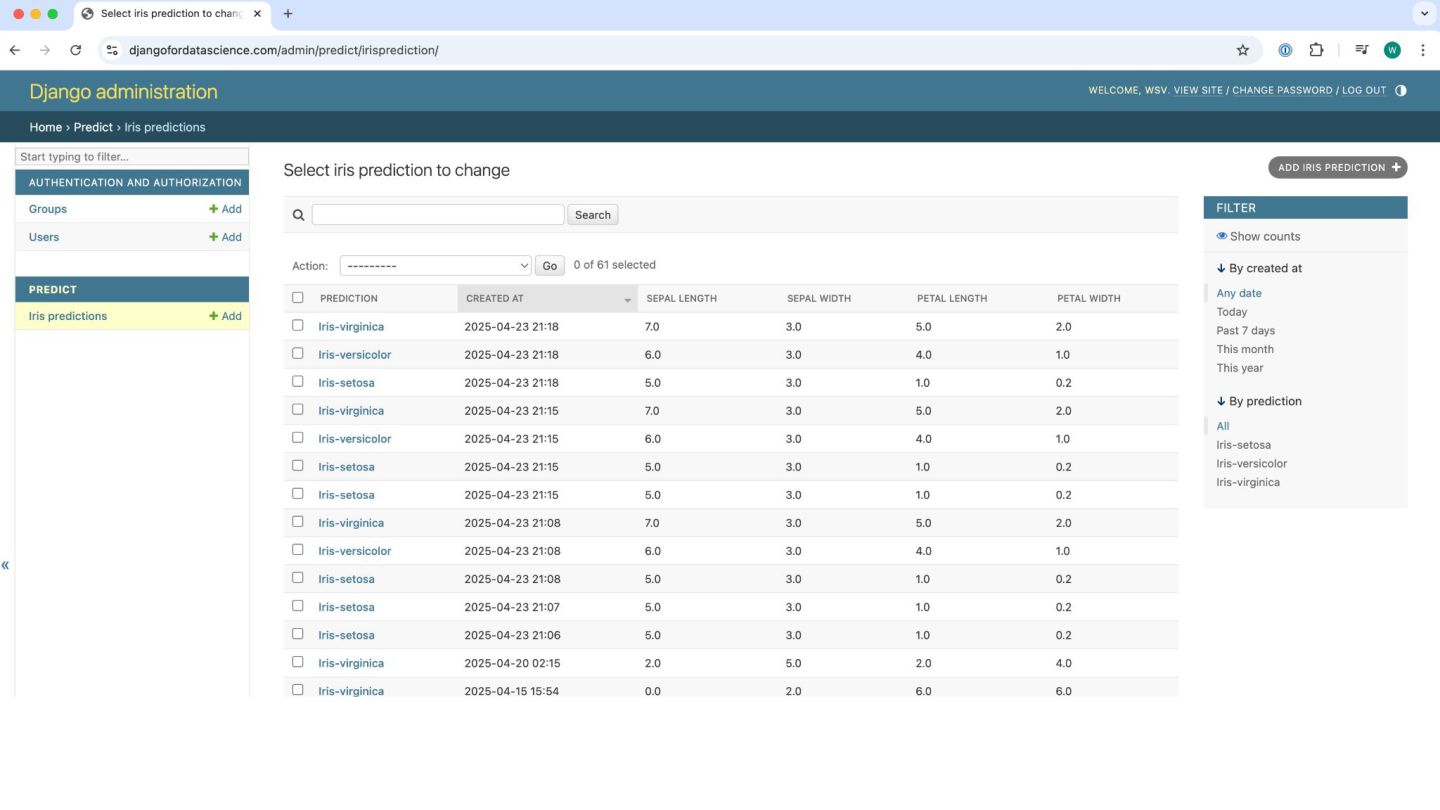
Task: Open the browser extensions puzzle icon
Action: pyautogui.click(x=1316, y=50)
